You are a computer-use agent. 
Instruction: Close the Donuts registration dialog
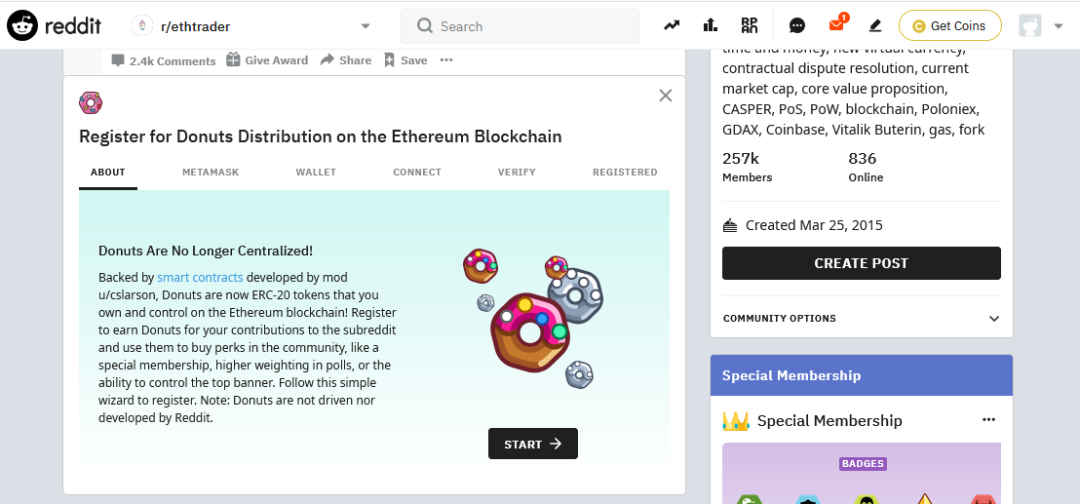pyautogui.click(x=665, y=96)
